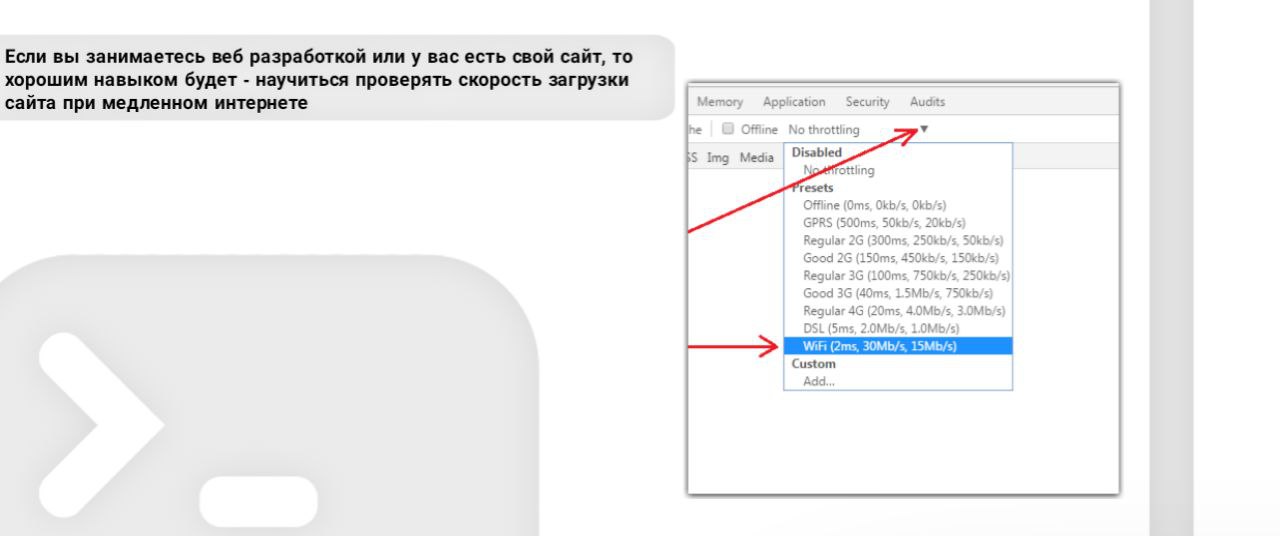
Task: Select No throttling under Disabled
Action: point(839,170)
